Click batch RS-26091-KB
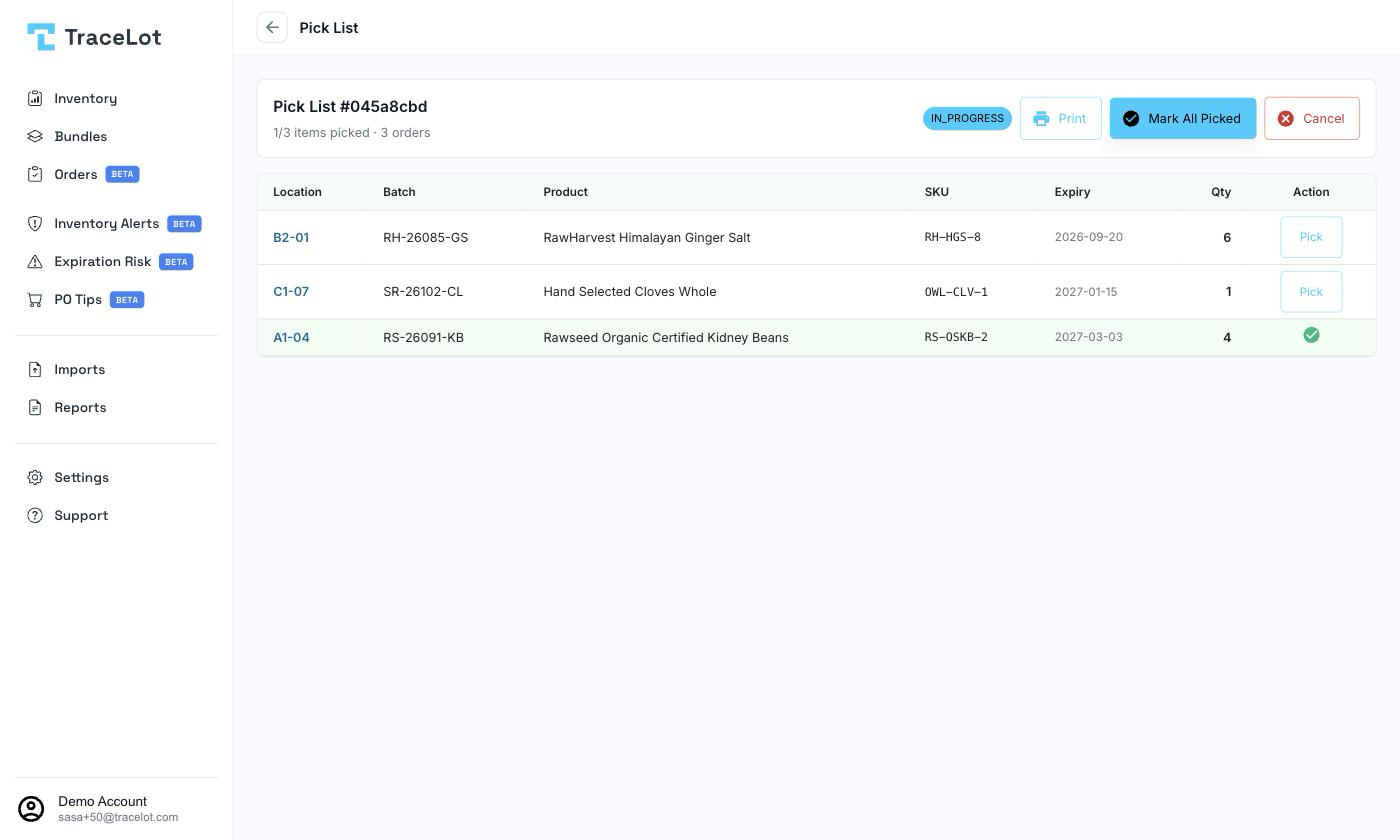1400x840 pixels. tap(423, 337)
